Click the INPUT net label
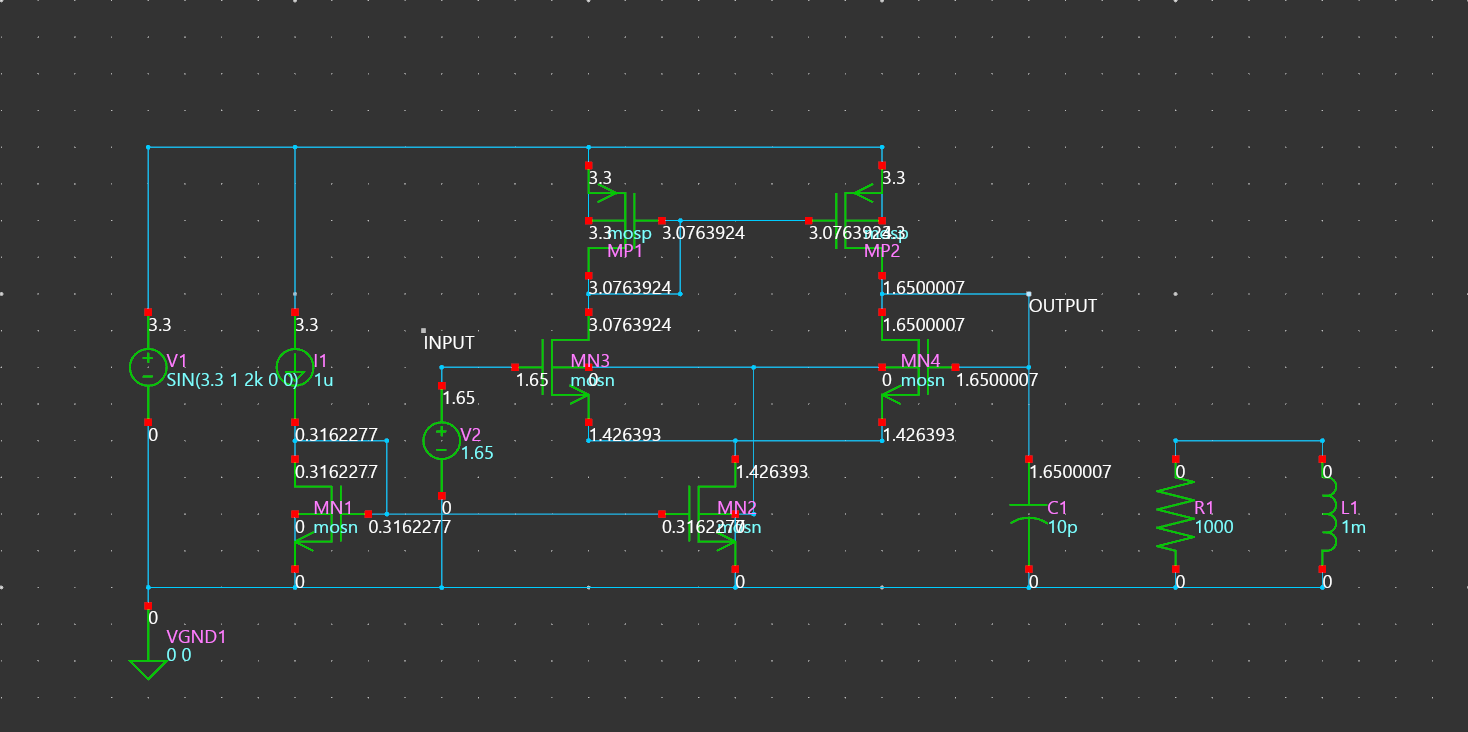Viewport: 1468px width, 732px height. (x=449, y=343)
